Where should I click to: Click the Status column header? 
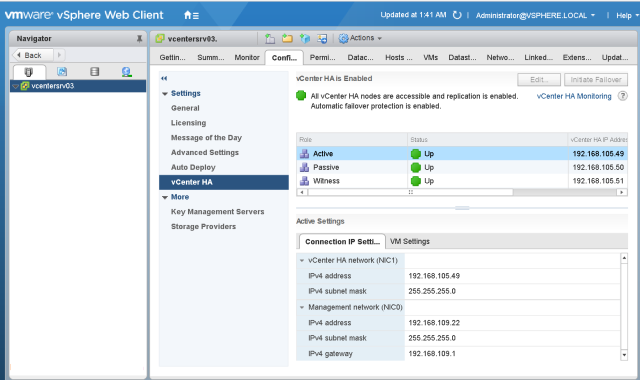point(487,140)
